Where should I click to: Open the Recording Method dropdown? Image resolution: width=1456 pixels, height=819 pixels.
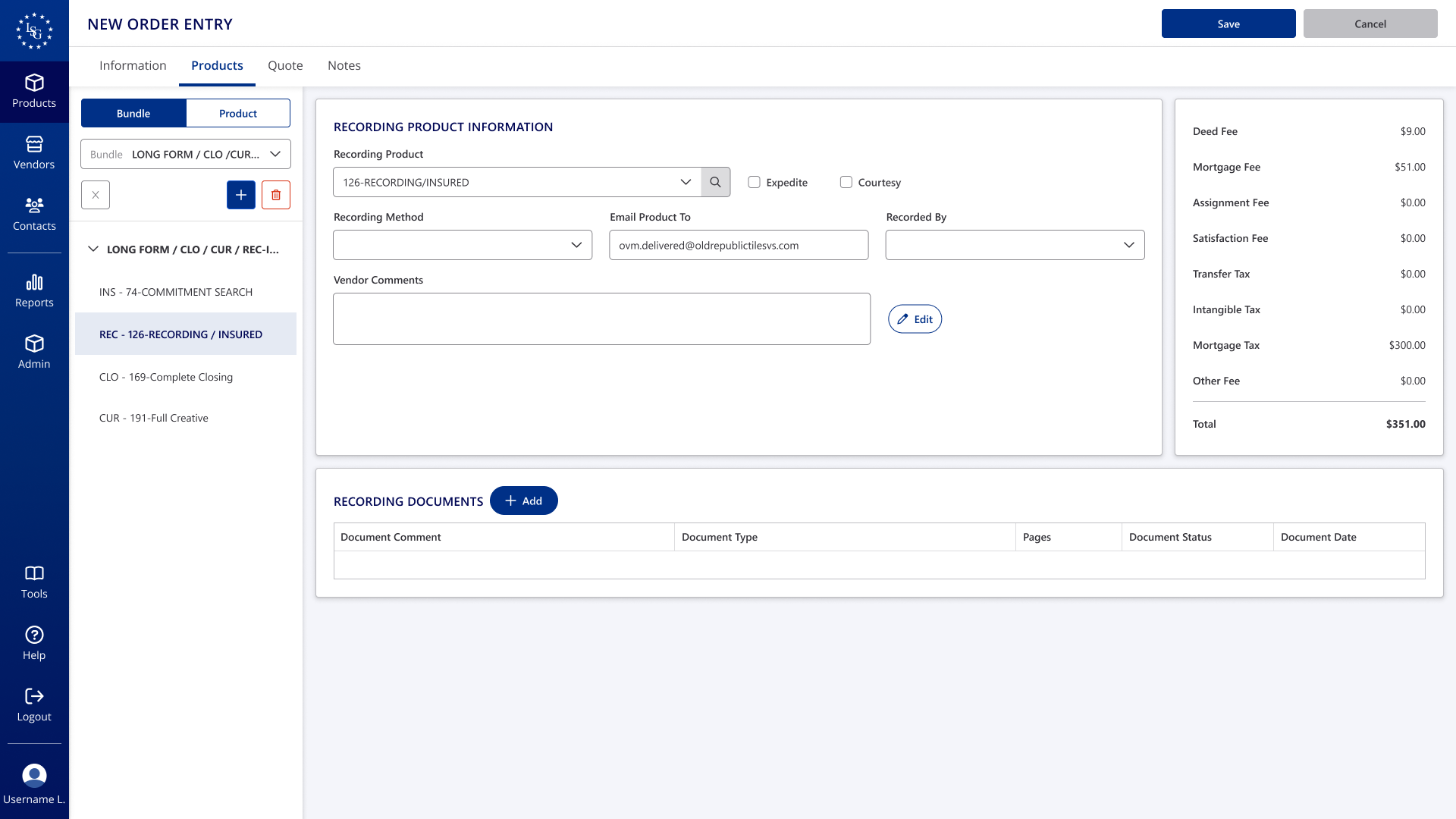(463, 245)
